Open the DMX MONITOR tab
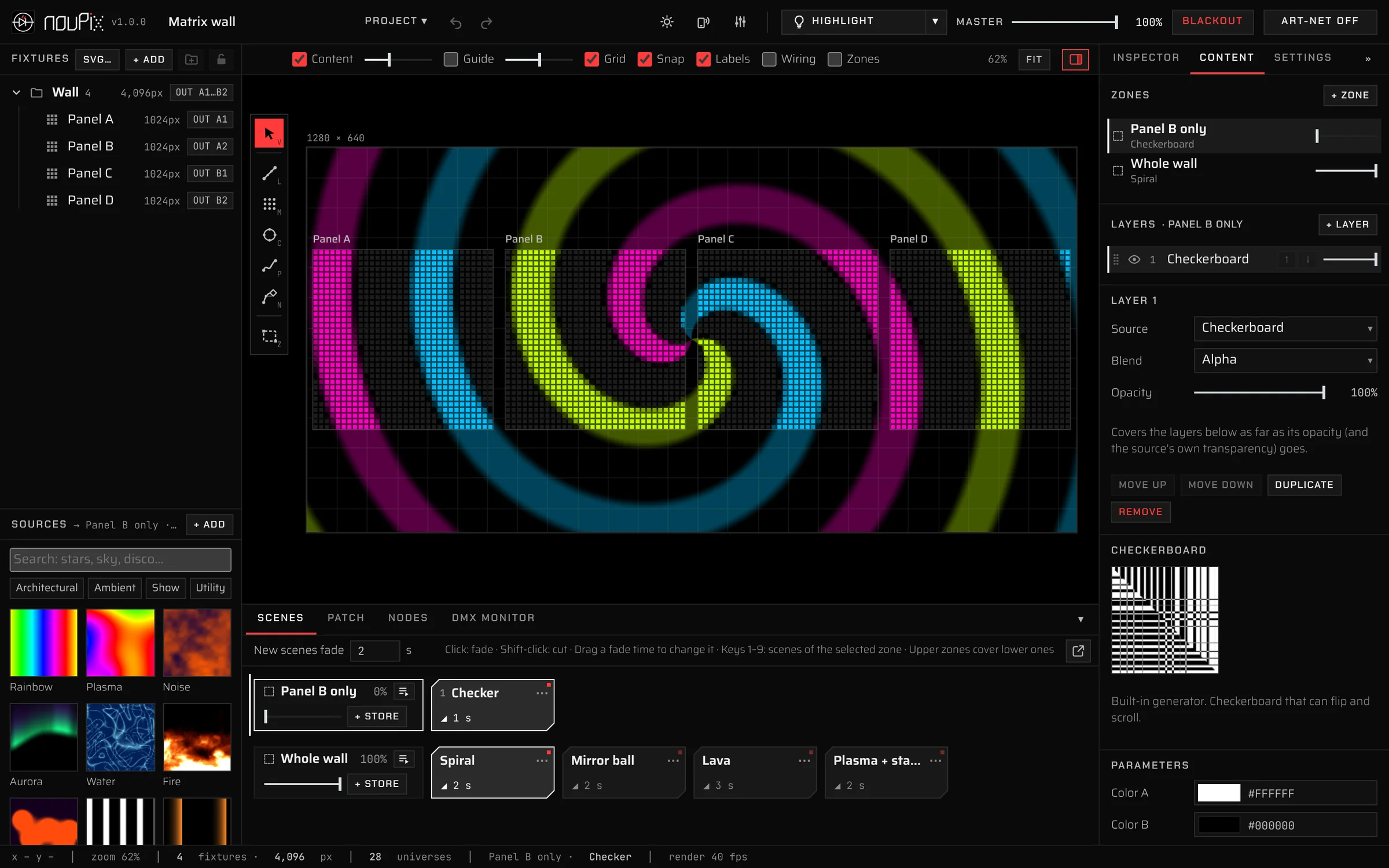 pyautogui.click(x=493, y=618)
